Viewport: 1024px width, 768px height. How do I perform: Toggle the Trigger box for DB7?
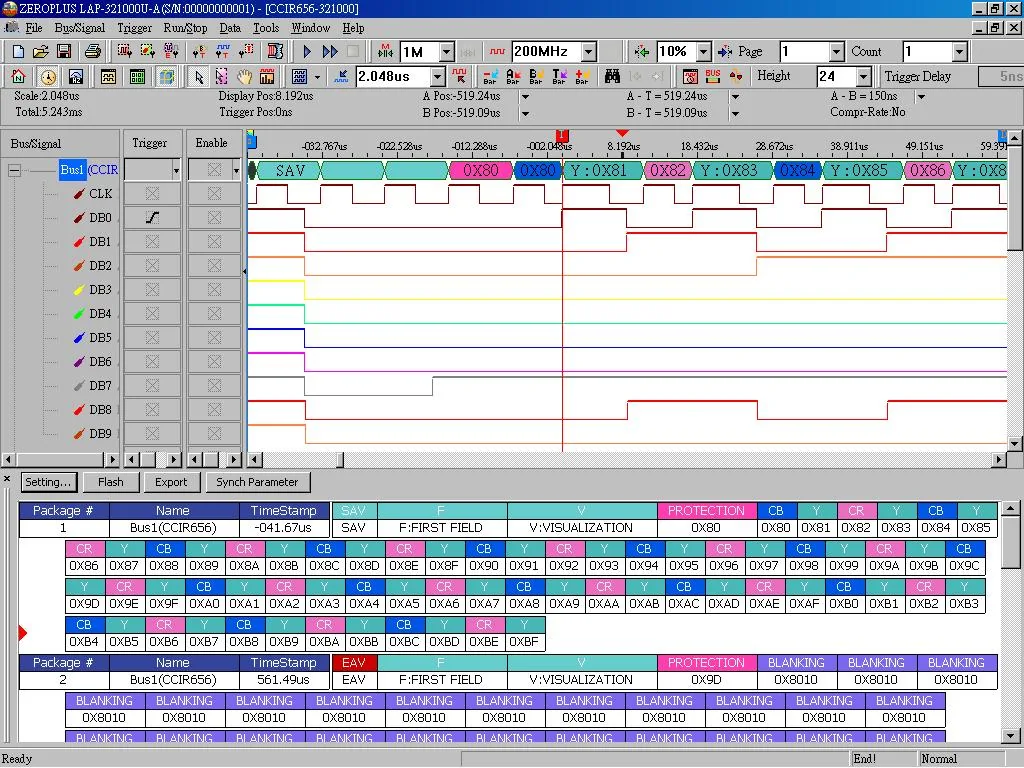point(152,385)
